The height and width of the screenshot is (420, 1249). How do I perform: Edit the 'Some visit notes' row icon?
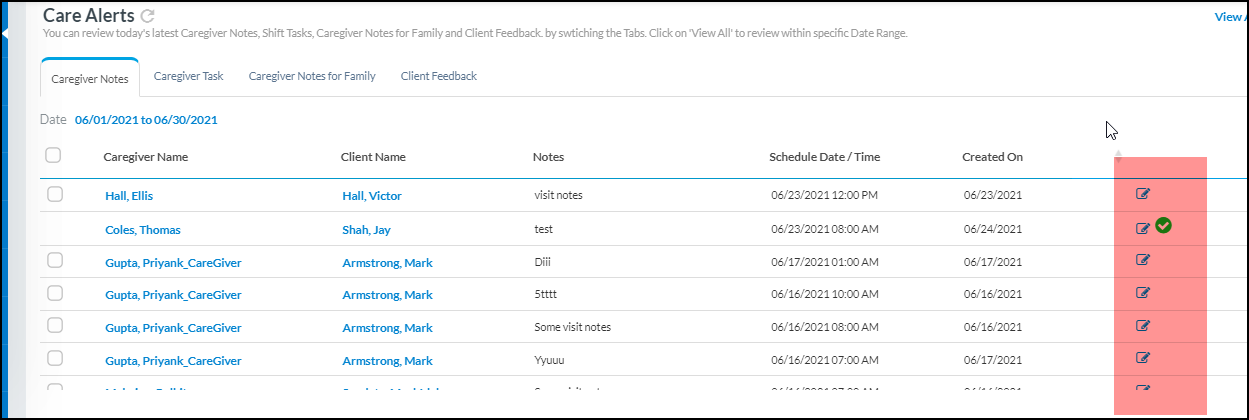point(1143,325)
